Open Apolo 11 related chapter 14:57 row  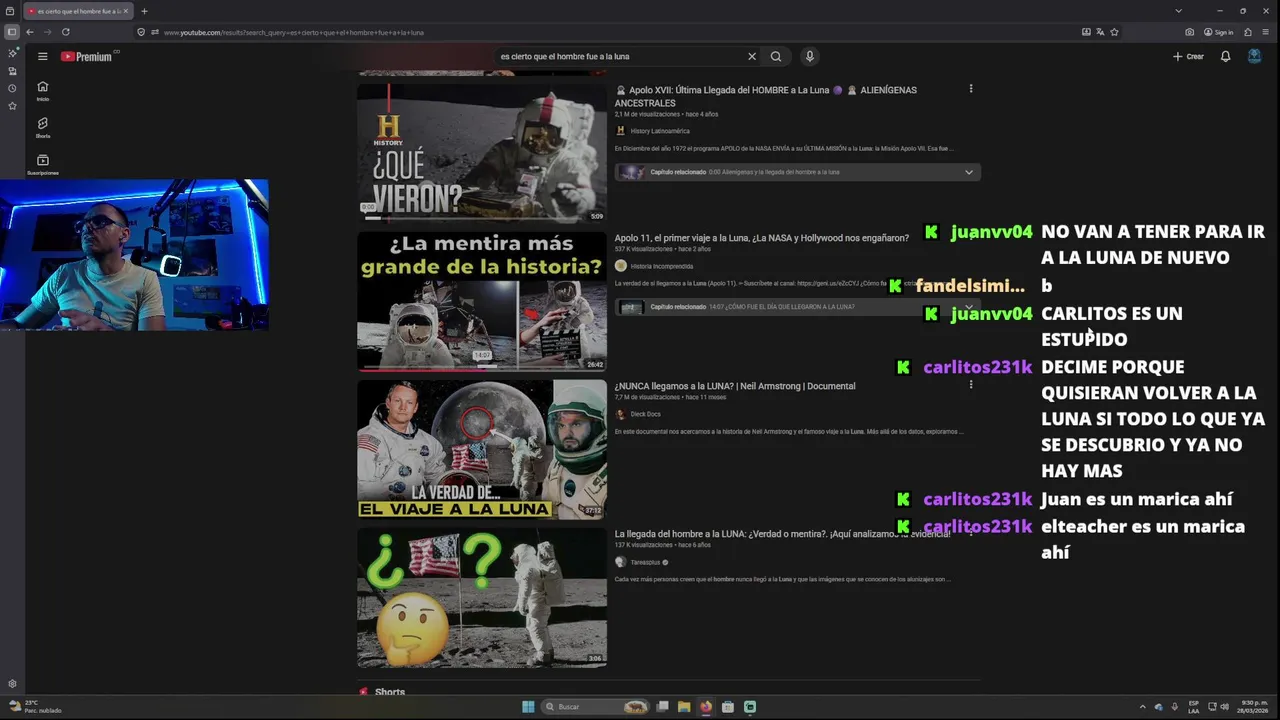798,307
